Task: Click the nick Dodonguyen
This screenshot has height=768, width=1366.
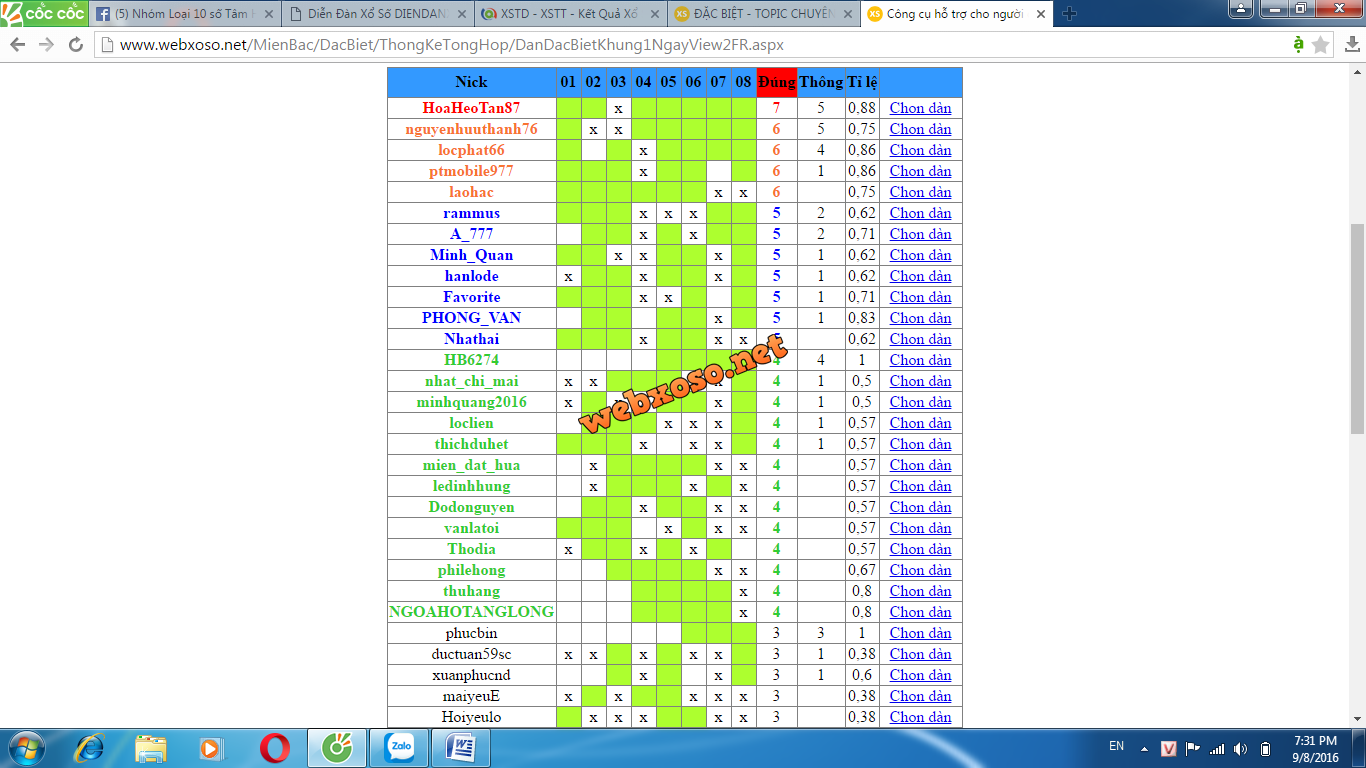Action: pyautogui.click(x=471, y=507)
